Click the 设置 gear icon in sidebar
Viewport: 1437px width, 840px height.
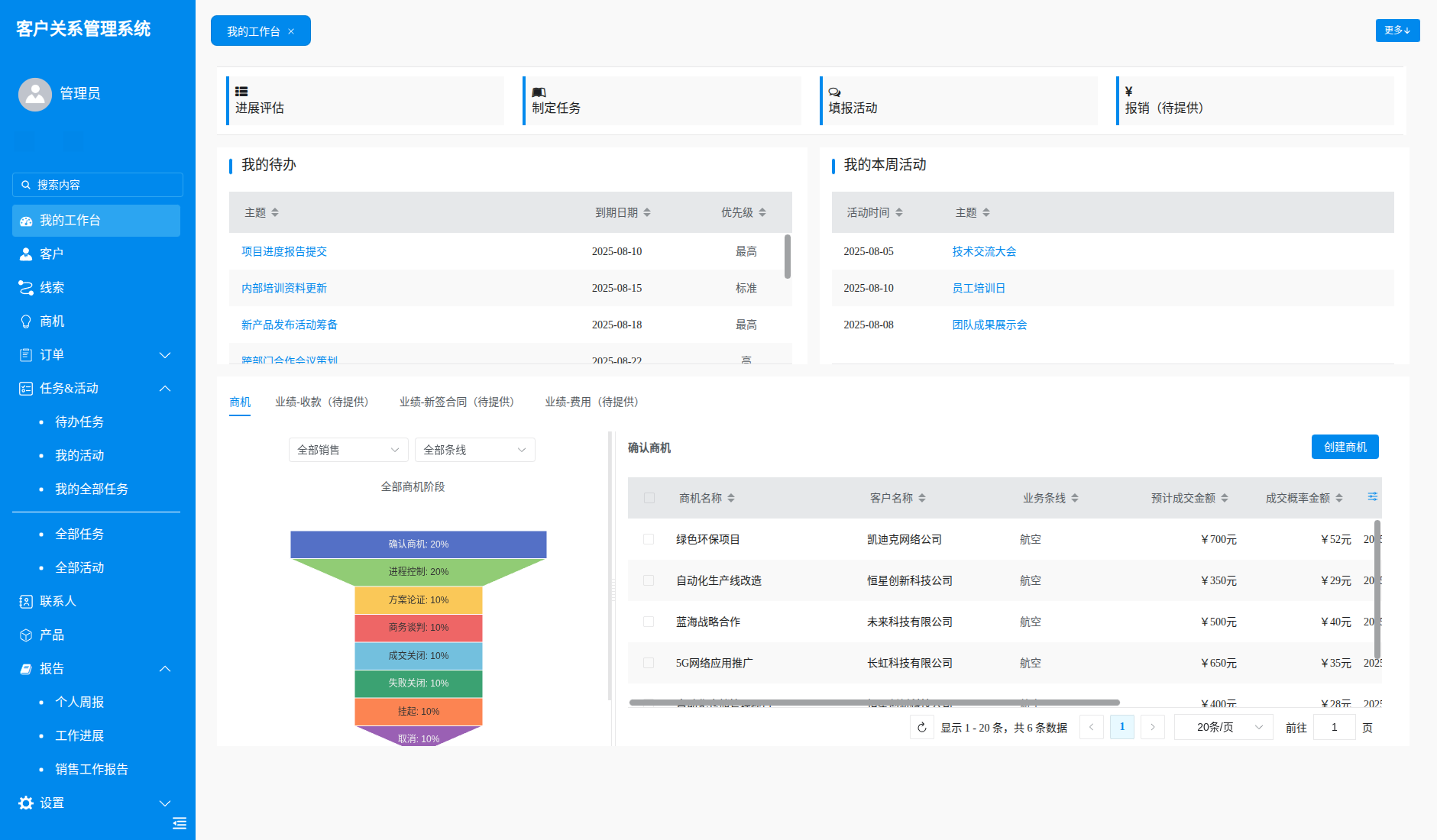(26, 803)
